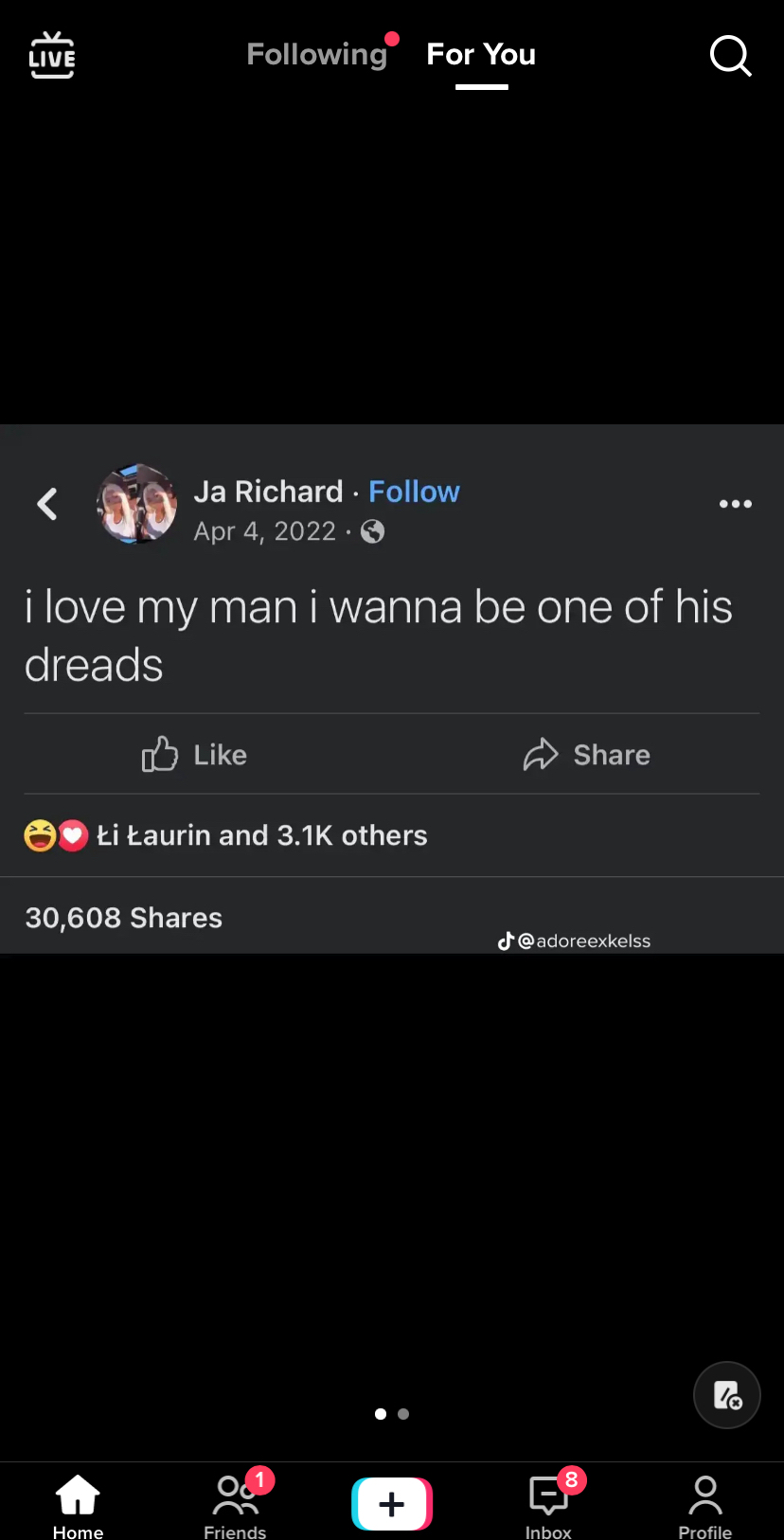This screenshot has height=1540, width=784.
Task: Jump to the second slide dot
Action: pyautogui.click(x=403, y=1414)
